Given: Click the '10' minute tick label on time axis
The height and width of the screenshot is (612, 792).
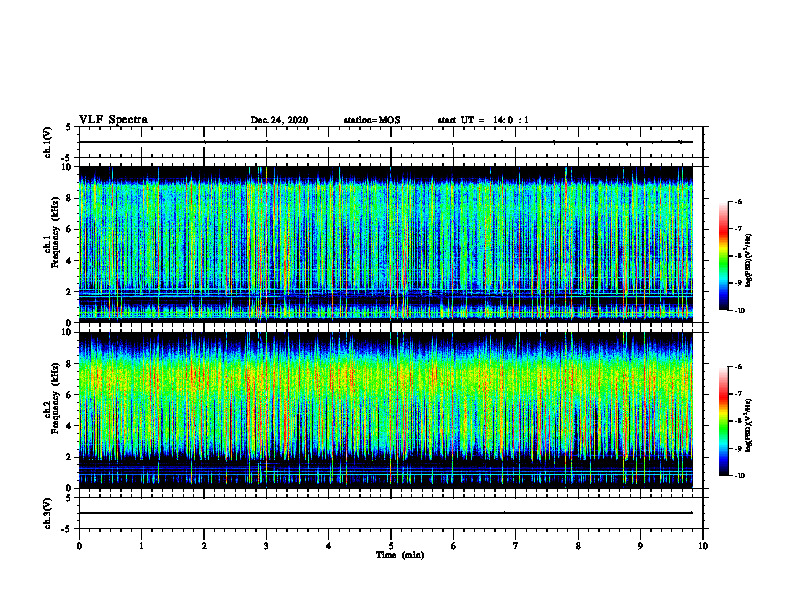Looking at the screenshot, I should (x=703, y=546).
